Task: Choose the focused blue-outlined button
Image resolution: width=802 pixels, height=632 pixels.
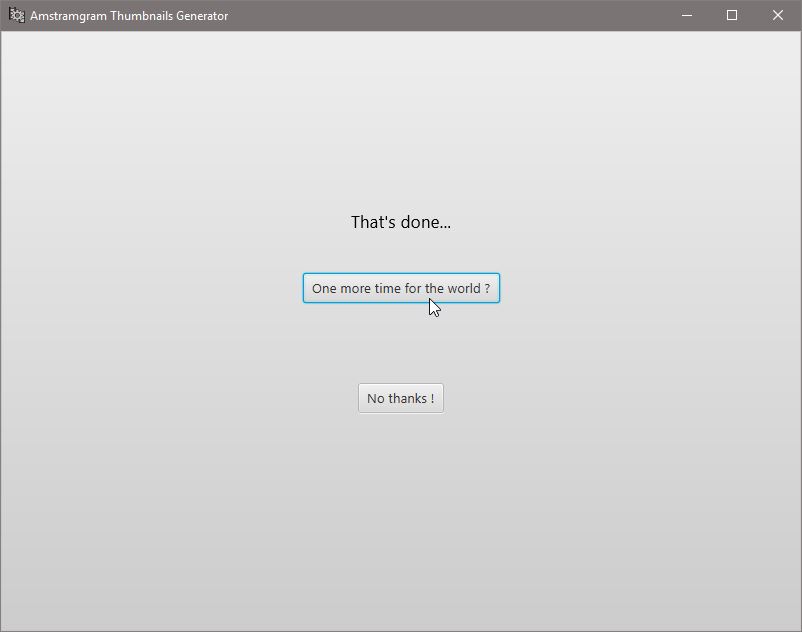Action: point(401,288)
